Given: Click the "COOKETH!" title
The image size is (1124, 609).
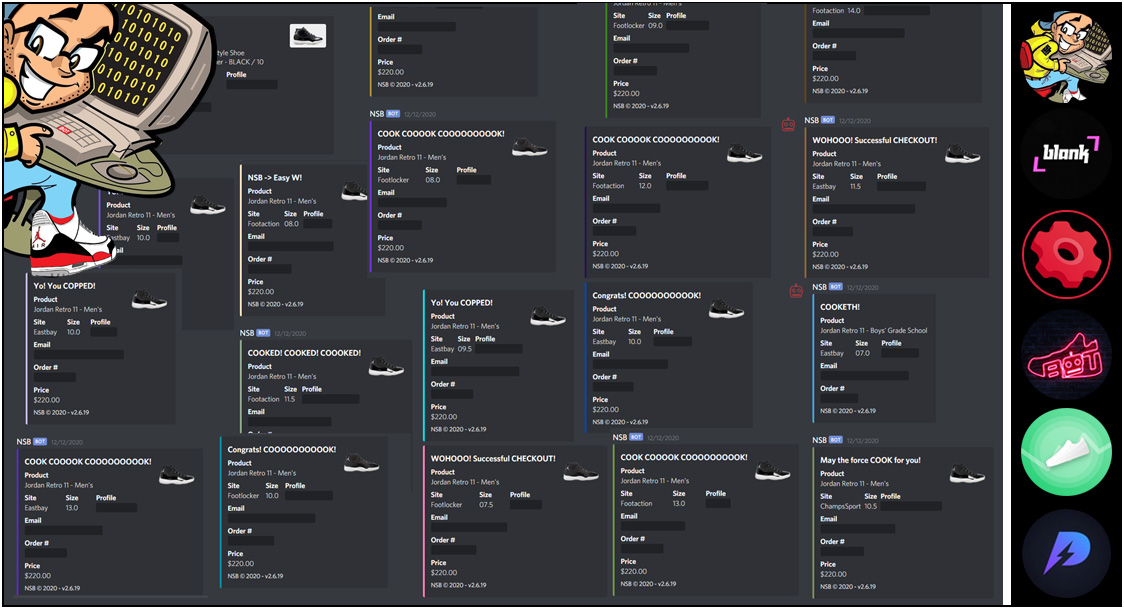Looking at the screenshot, I should point(840,307).
